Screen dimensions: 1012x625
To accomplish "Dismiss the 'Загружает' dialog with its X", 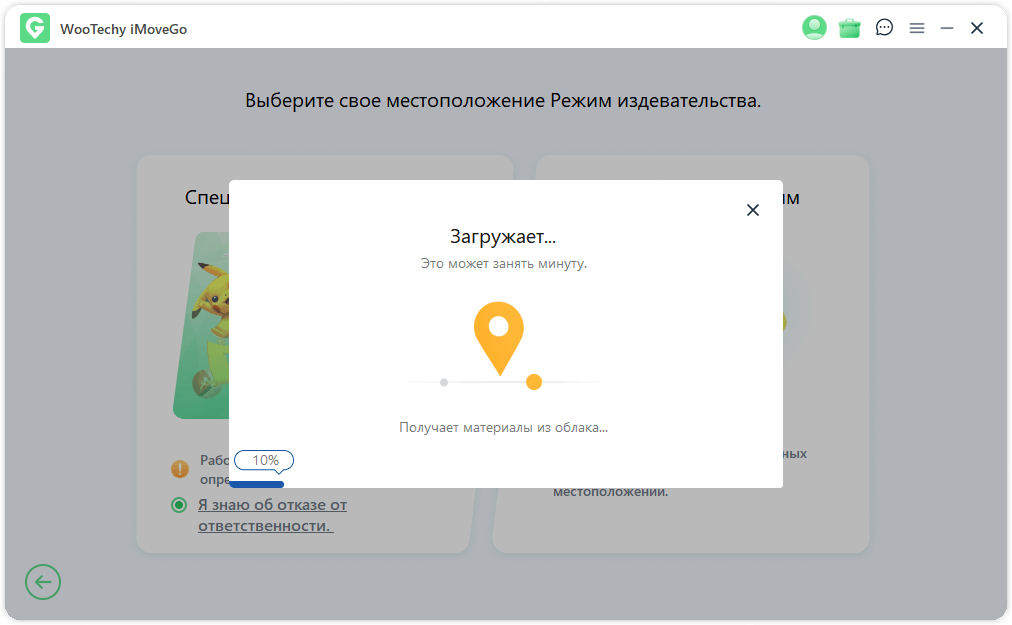I will click(x=753, y=210).
